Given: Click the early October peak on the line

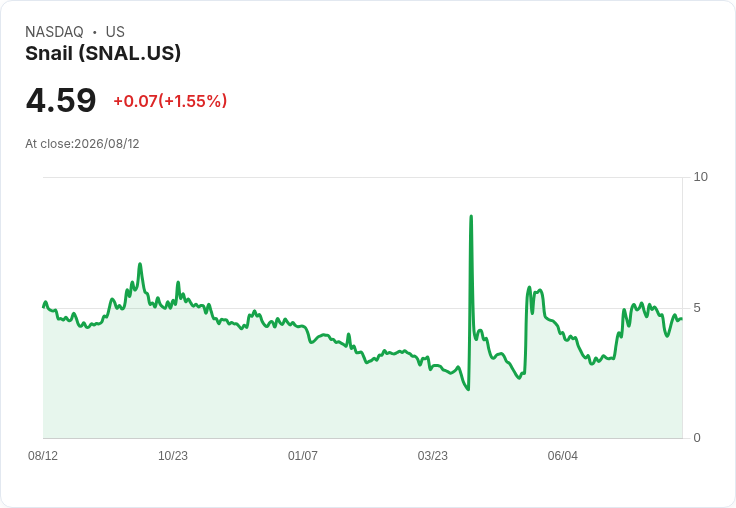Looking at the screenshot, I should point(140,264).
